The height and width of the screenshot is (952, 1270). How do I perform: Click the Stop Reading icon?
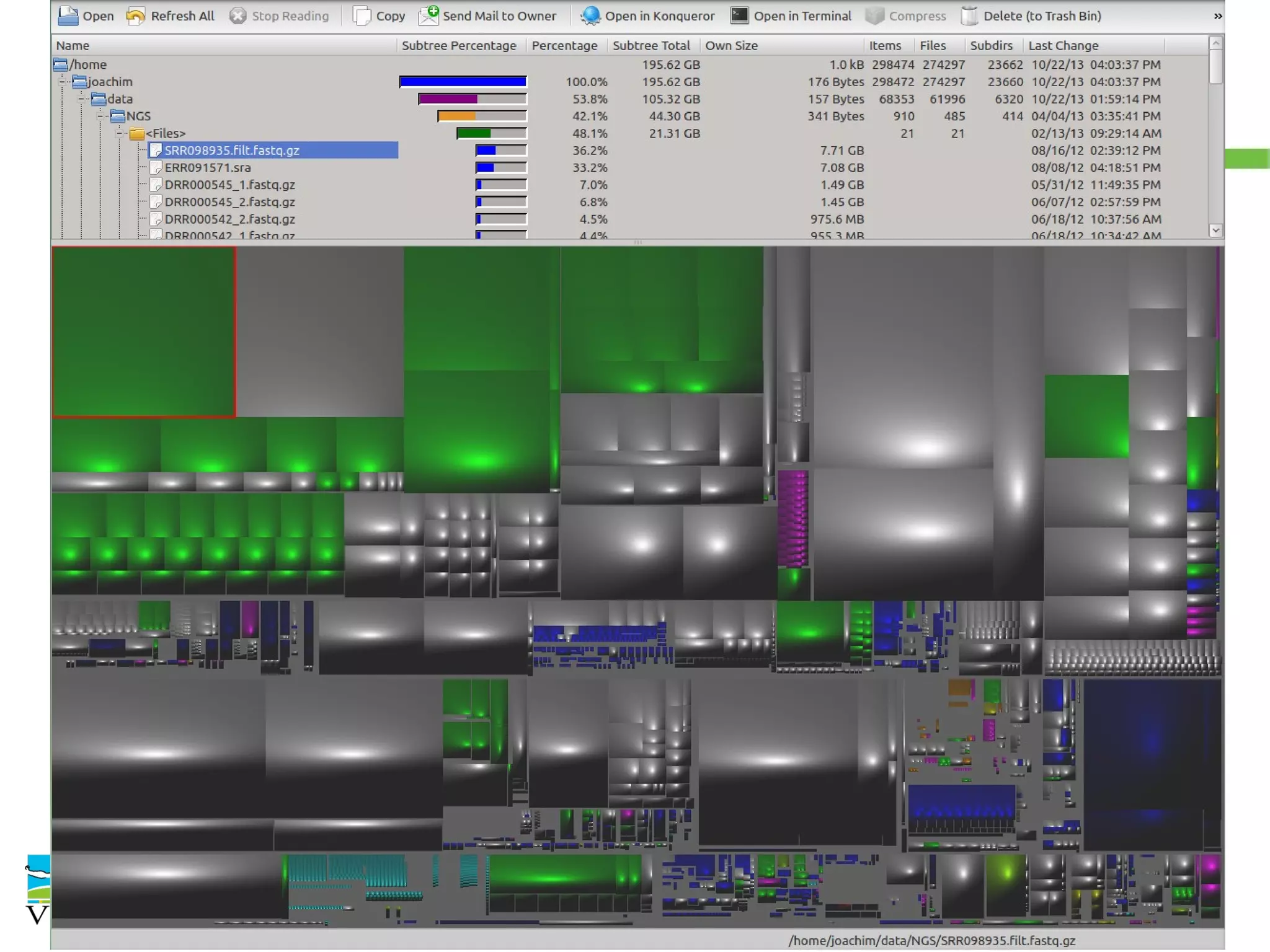pos(238,16)
